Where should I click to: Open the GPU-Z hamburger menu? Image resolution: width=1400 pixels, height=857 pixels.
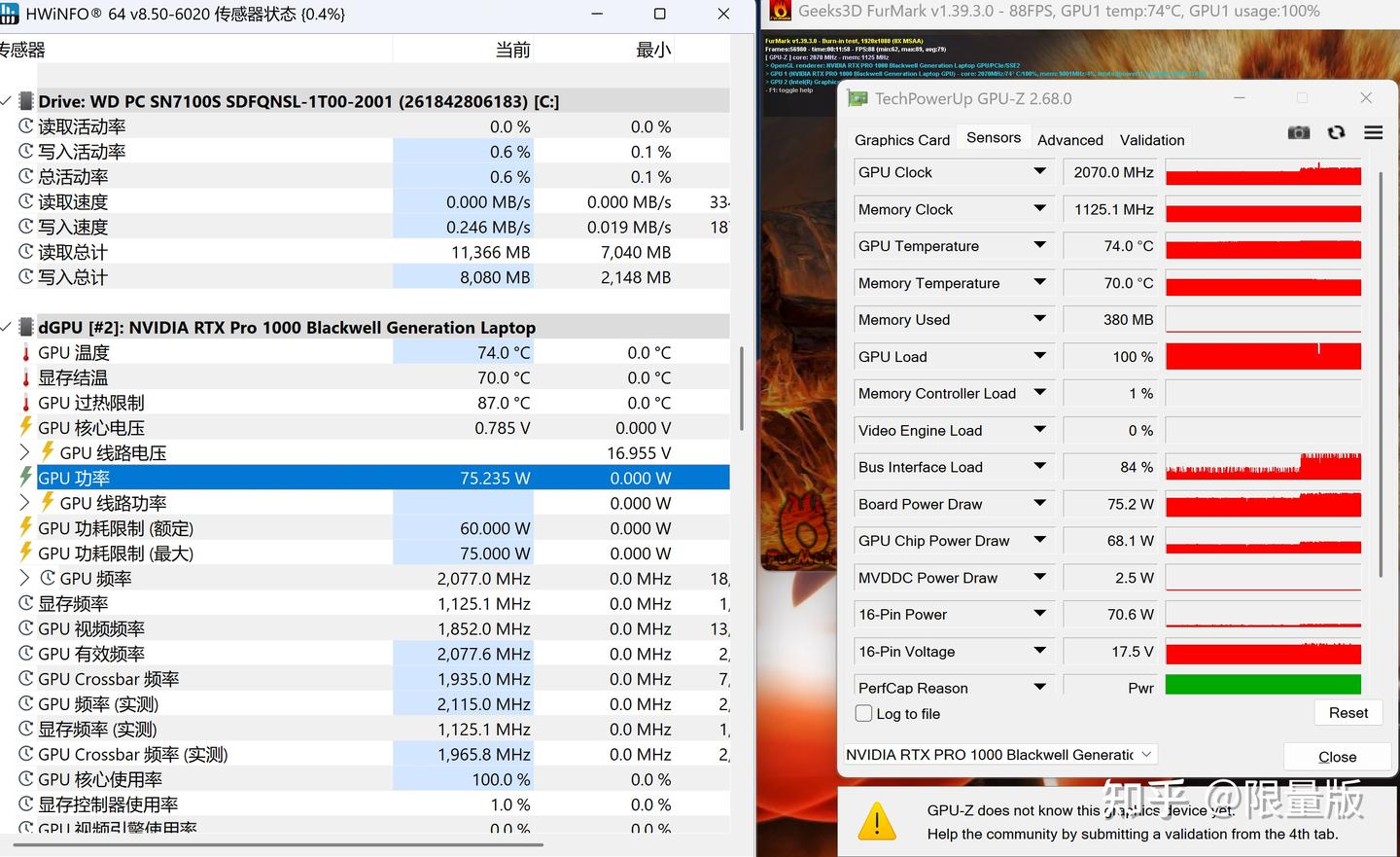(x=1374, y=132)
